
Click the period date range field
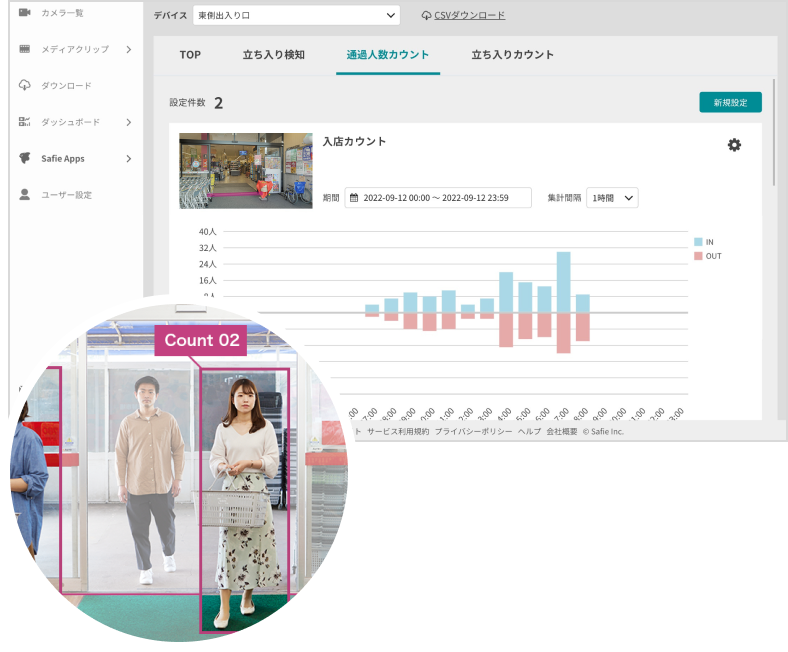pos(438,198)
